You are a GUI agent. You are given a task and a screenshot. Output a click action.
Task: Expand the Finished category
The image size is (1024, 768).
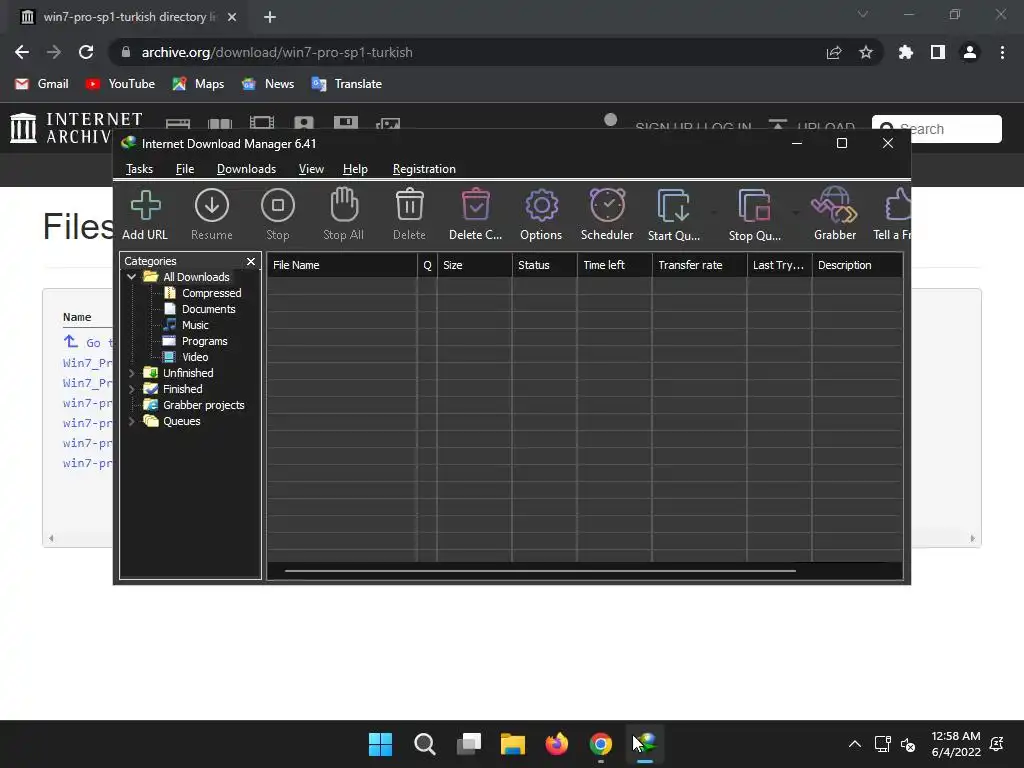coord(131,389)
